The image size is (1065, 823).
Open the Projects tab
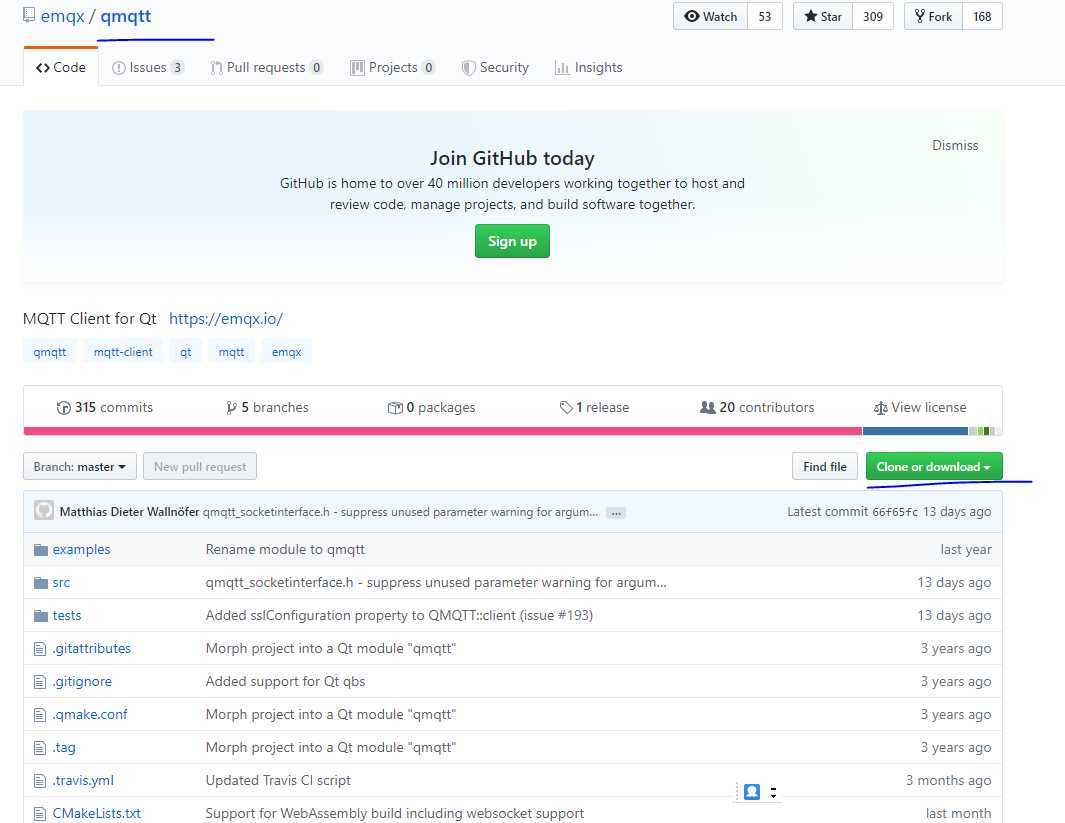392,67
